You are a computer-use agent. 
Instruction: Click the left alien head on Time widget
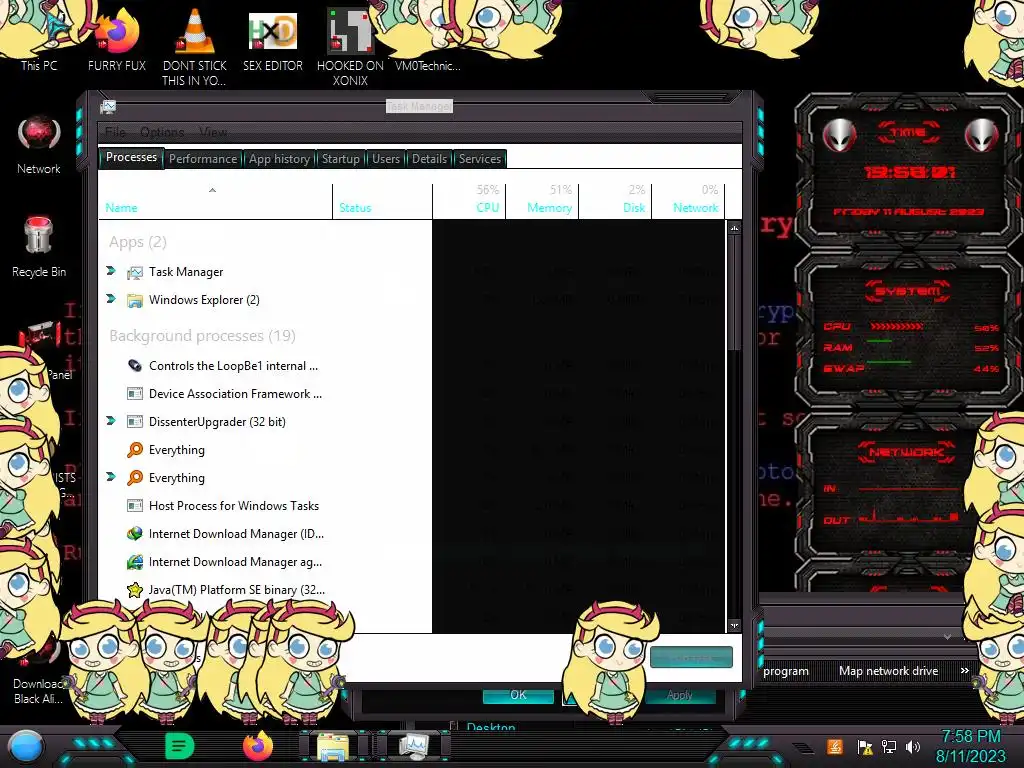pyautogui.click(x=840, y=135)
